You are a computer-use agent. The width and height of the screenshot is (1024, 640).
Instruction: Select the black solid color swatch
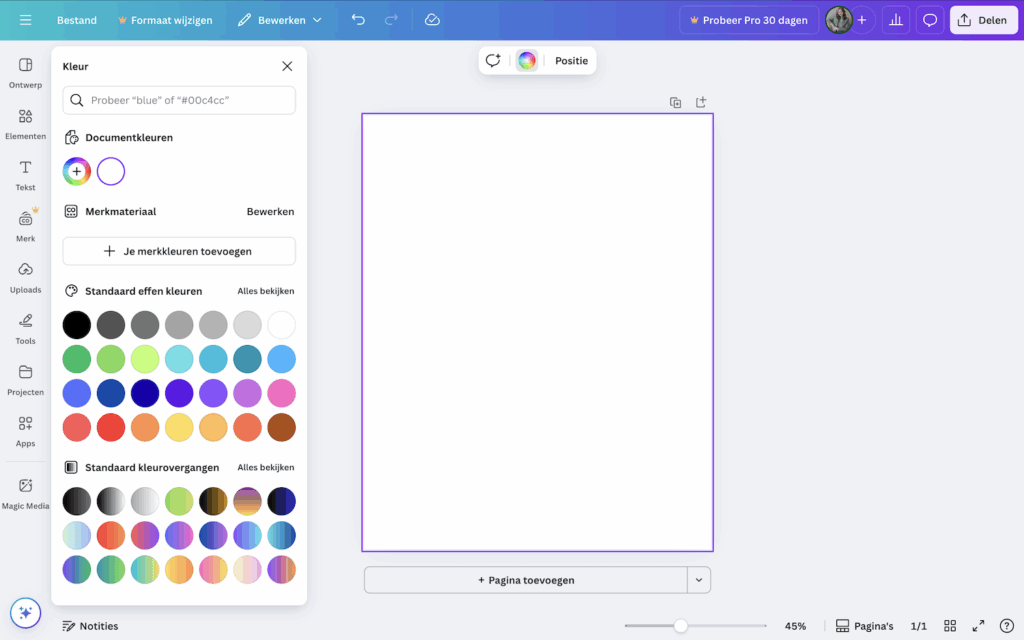click(x=77, y=325)
